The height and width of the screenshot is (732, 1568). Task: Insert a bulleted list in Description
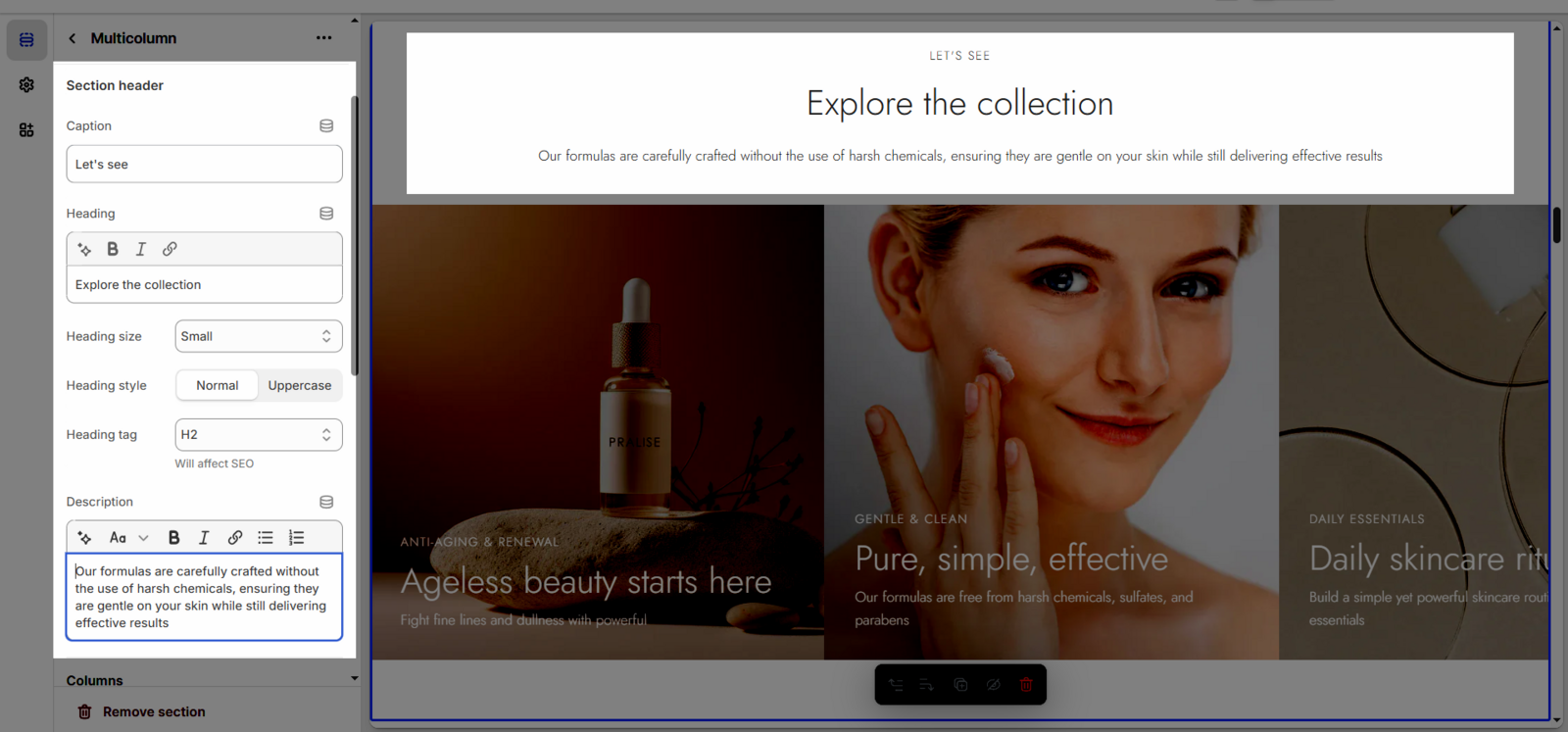click(266, 537)
